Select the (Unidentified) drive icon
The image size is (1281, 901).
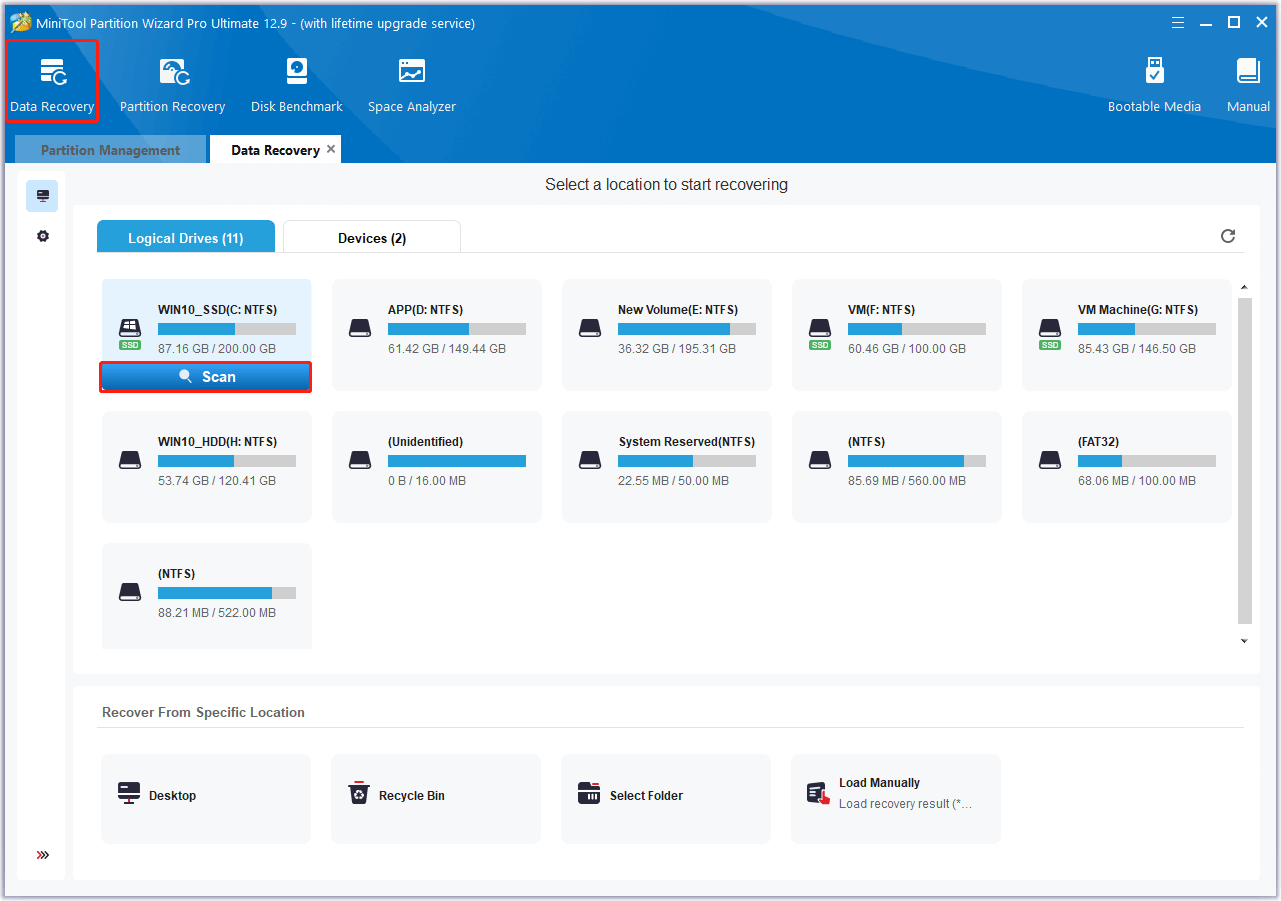(x=360, y=460)
